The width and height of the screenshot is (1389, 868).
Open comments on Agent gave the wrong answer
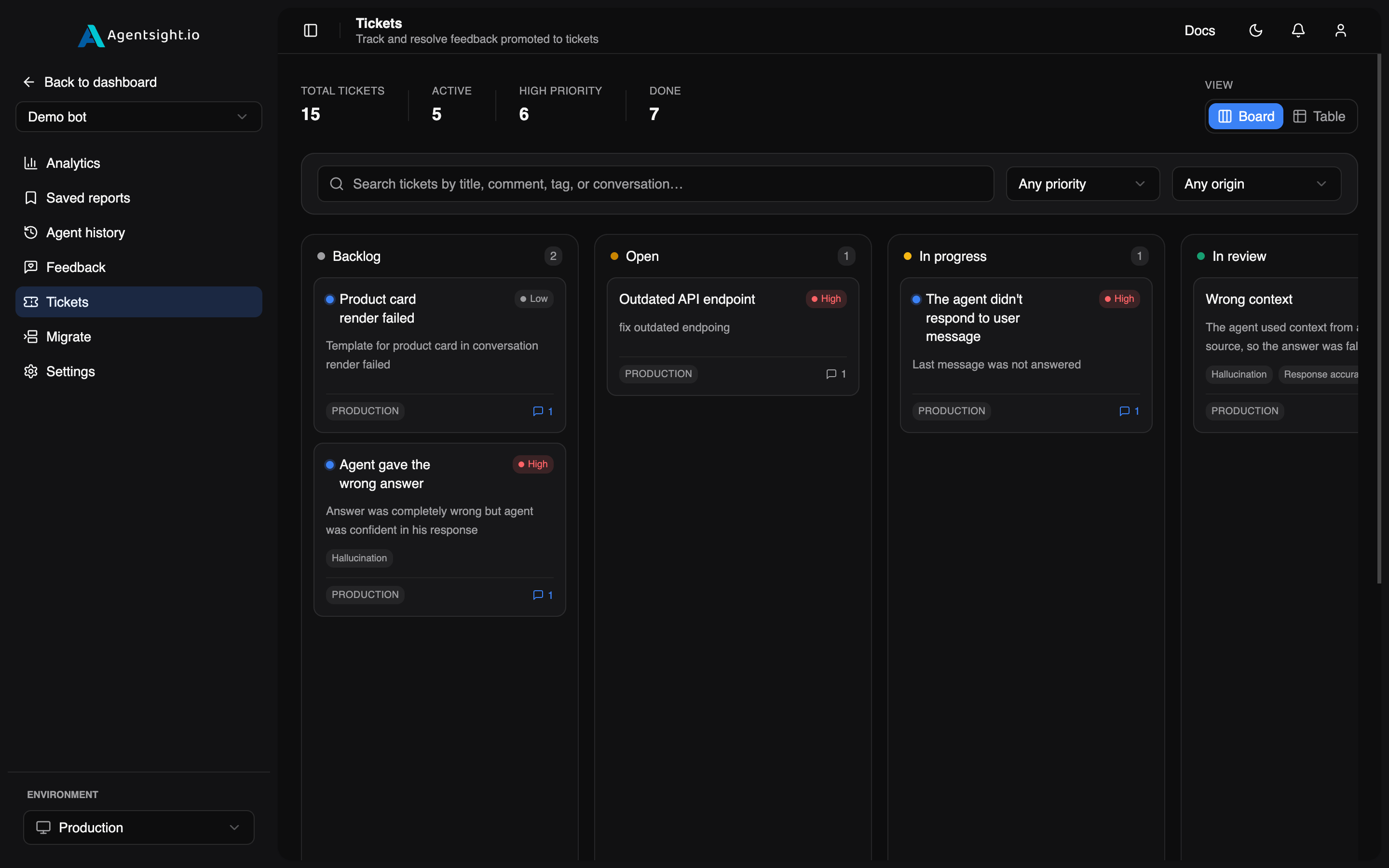coord(543,595)
